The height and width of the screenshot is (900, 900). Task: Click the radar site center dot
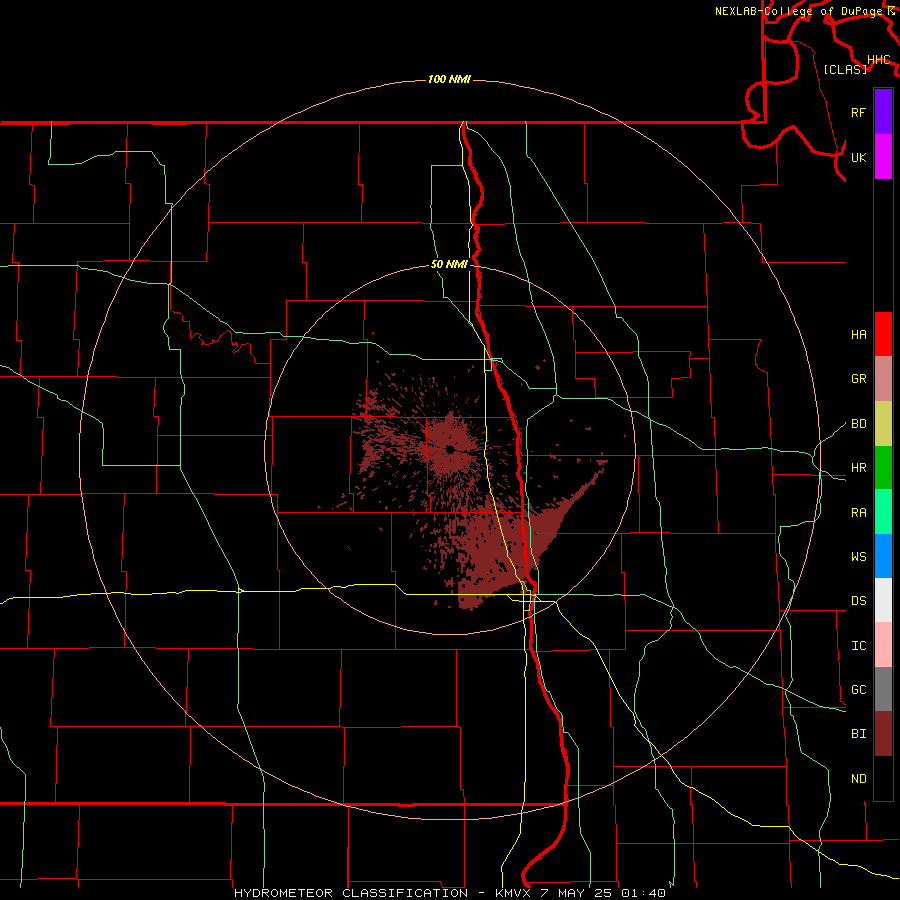click(x=451, y=449)
